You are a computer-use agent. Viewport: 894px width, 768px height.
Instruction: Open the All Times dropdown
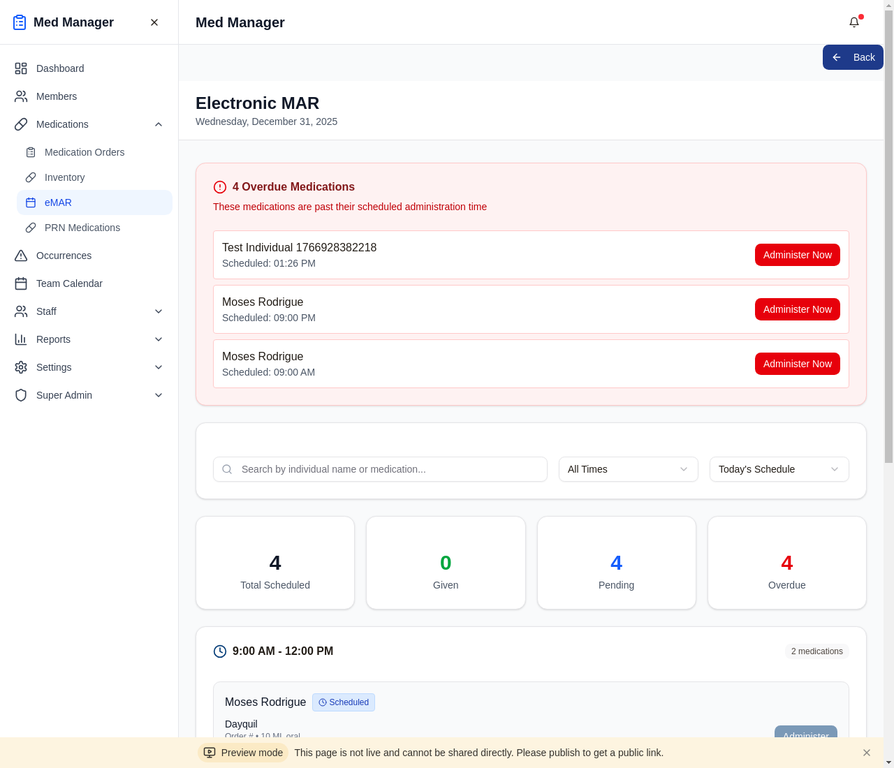(x=628, y=469)
